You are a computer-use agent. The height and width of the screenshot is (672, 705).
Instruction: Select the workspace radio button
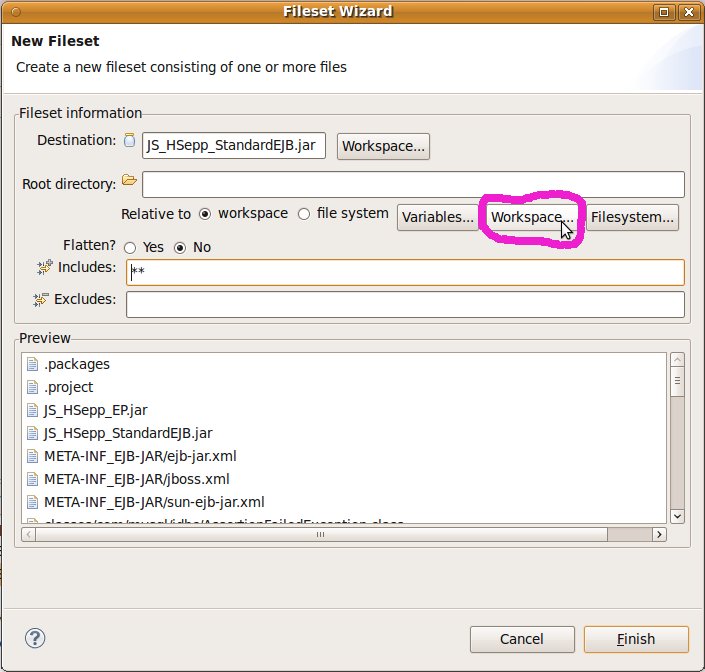[x=205, y=214]
